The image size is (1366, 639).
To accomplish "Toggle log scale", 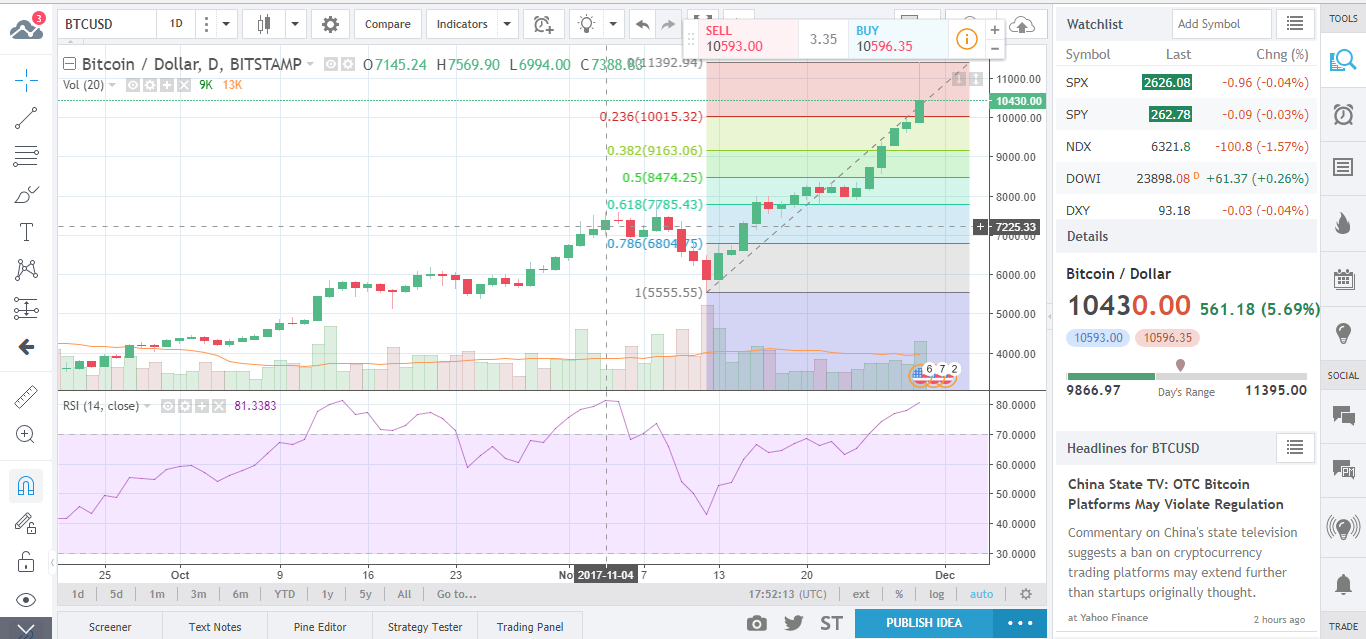I will pos(936,594).
